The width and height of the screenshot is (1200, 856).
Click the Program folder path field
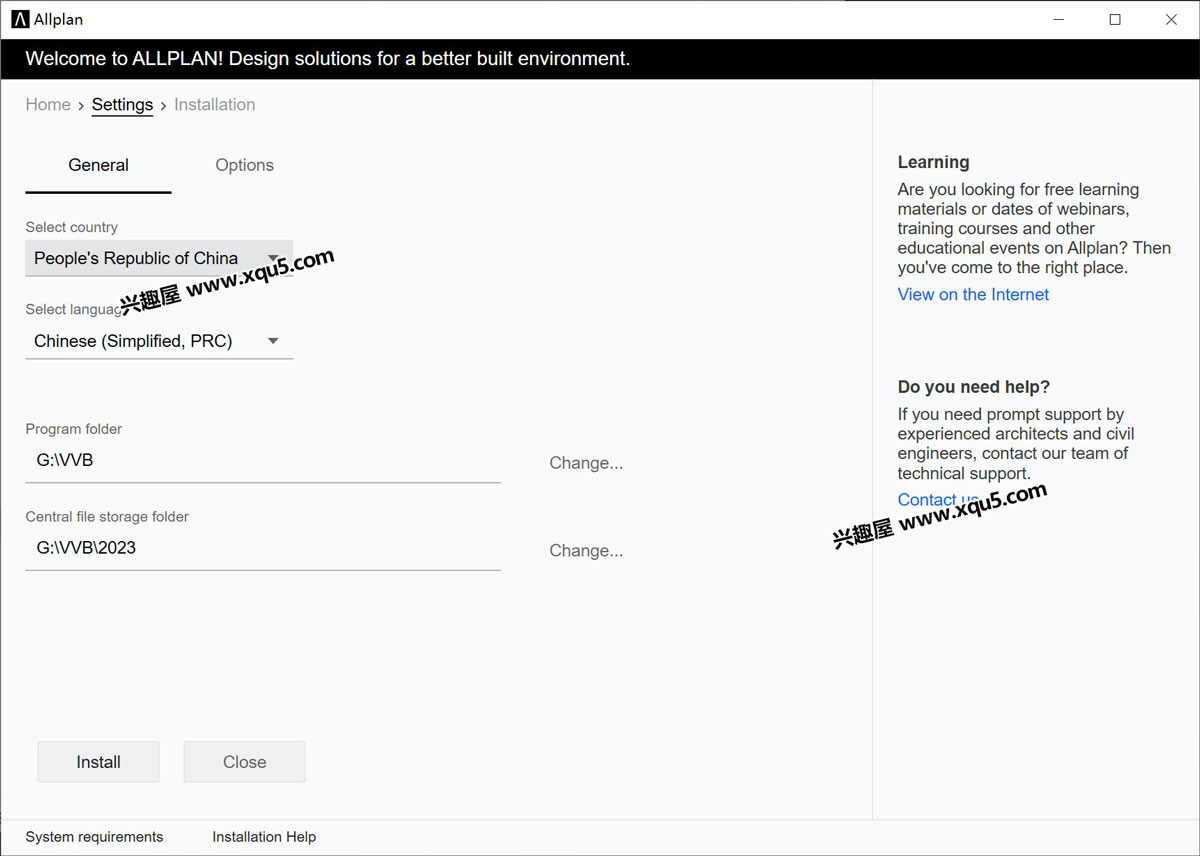(263, 461)
